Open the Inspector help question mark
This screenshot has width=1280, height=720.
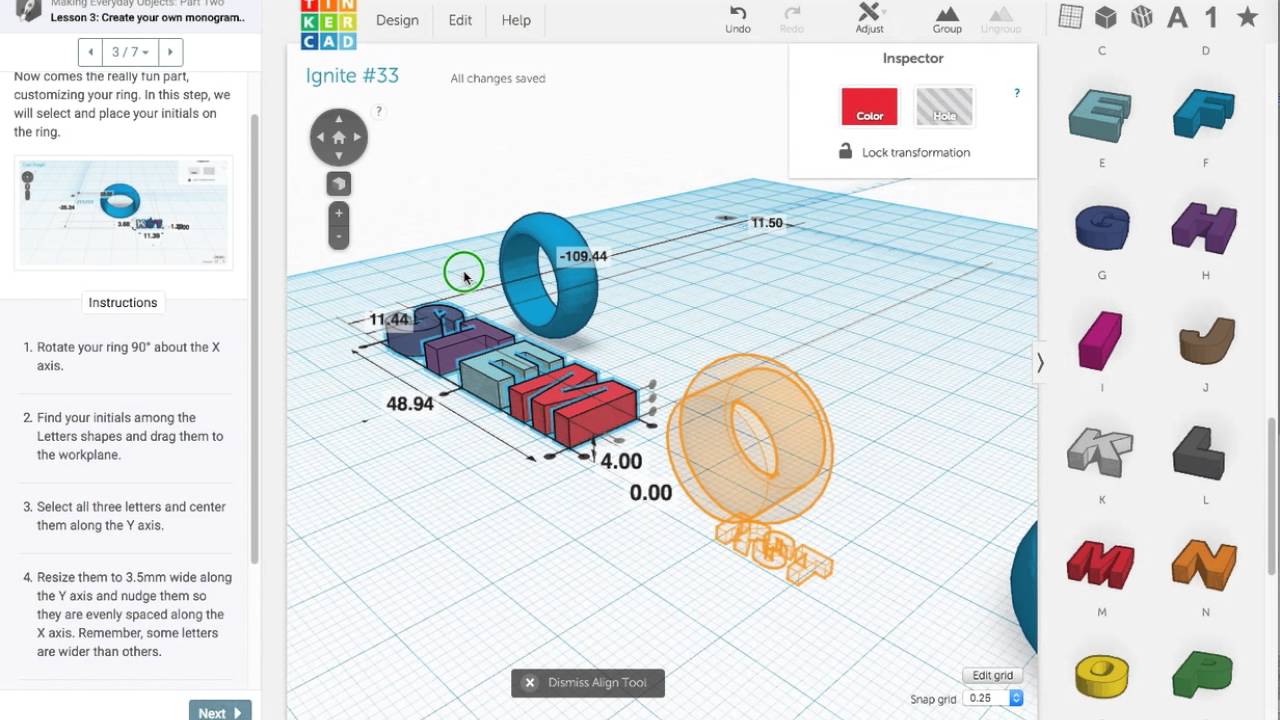[x=1017, y=93]
